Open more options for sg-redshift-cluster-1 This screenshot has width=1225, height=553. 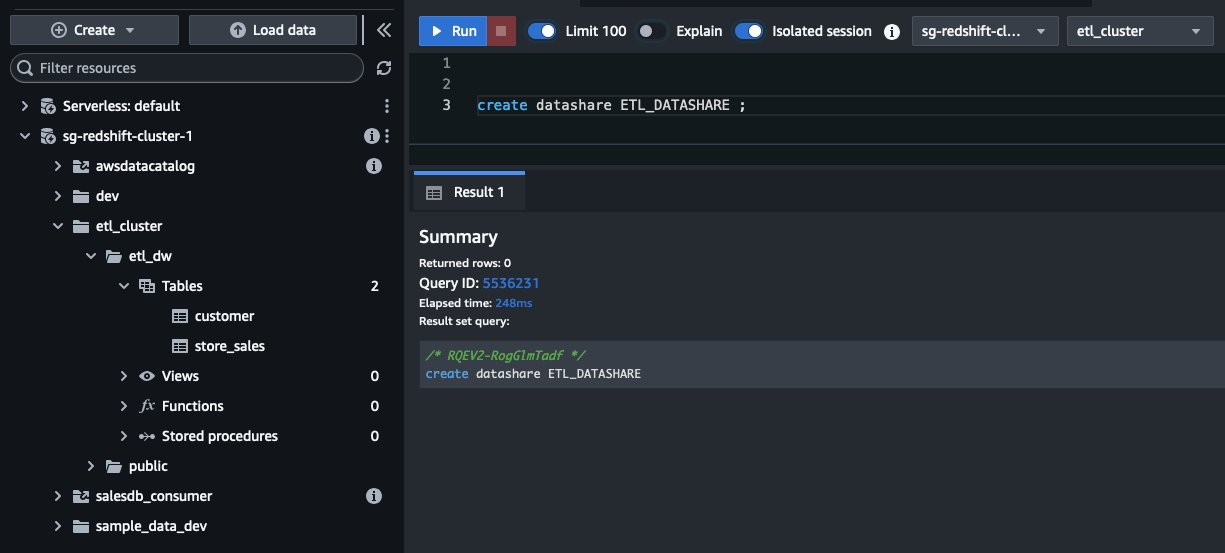coord(387,136)
